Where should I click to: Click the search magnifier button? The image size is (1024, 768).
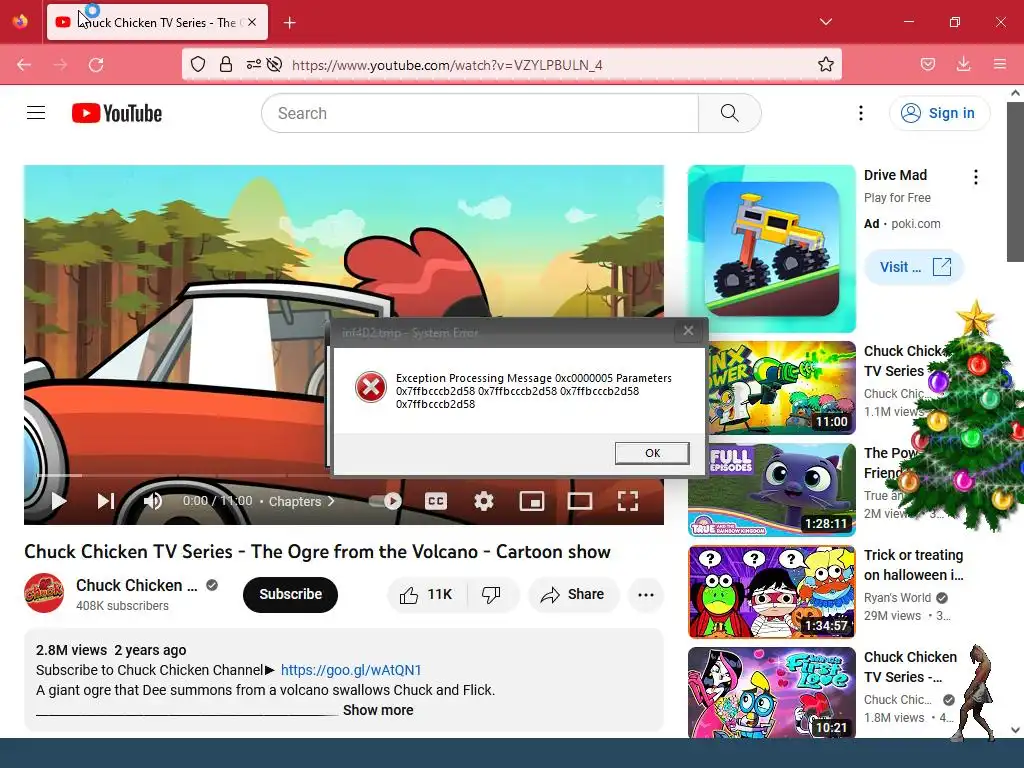click(729, 113)
